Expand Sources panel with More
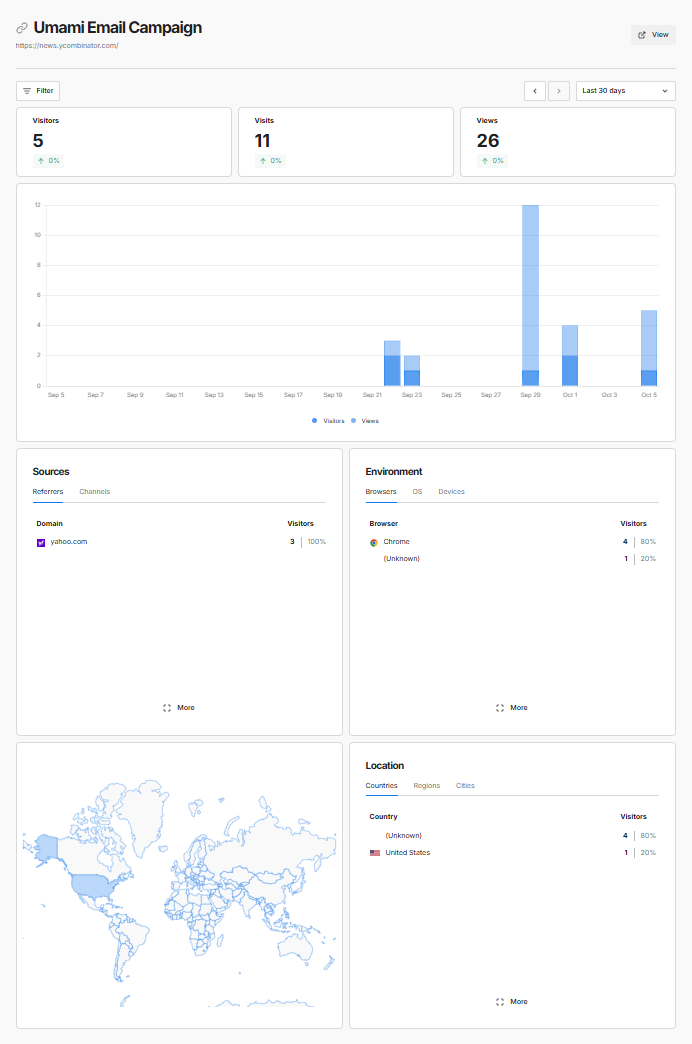The image size is (692, 1044). point(179,708)
